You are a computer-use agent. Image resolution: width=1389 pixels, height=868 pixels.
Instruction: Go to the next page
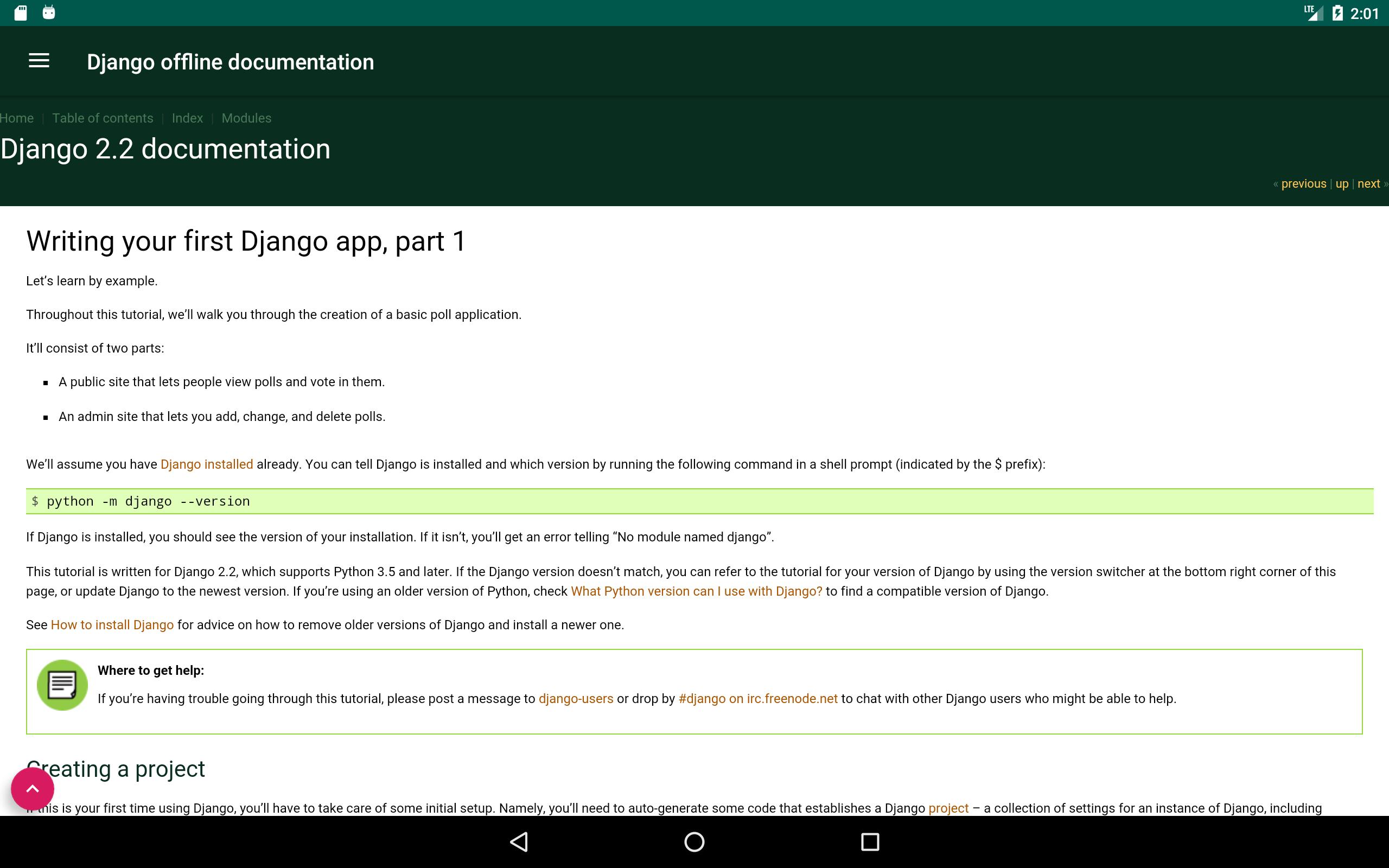pos(1368,184)
